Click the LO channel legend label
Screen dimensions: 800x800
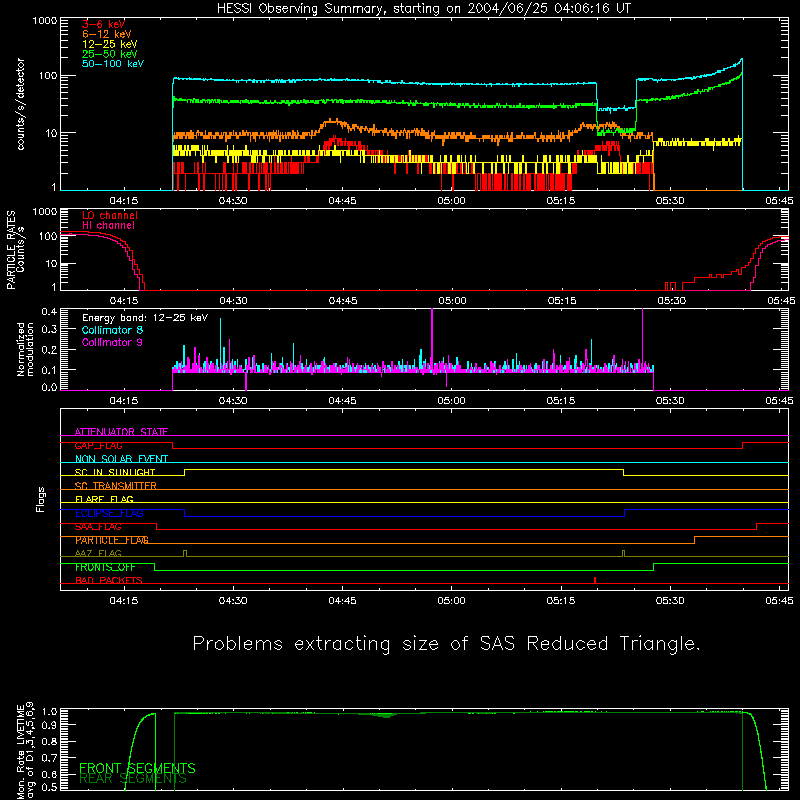coord(110,215)
